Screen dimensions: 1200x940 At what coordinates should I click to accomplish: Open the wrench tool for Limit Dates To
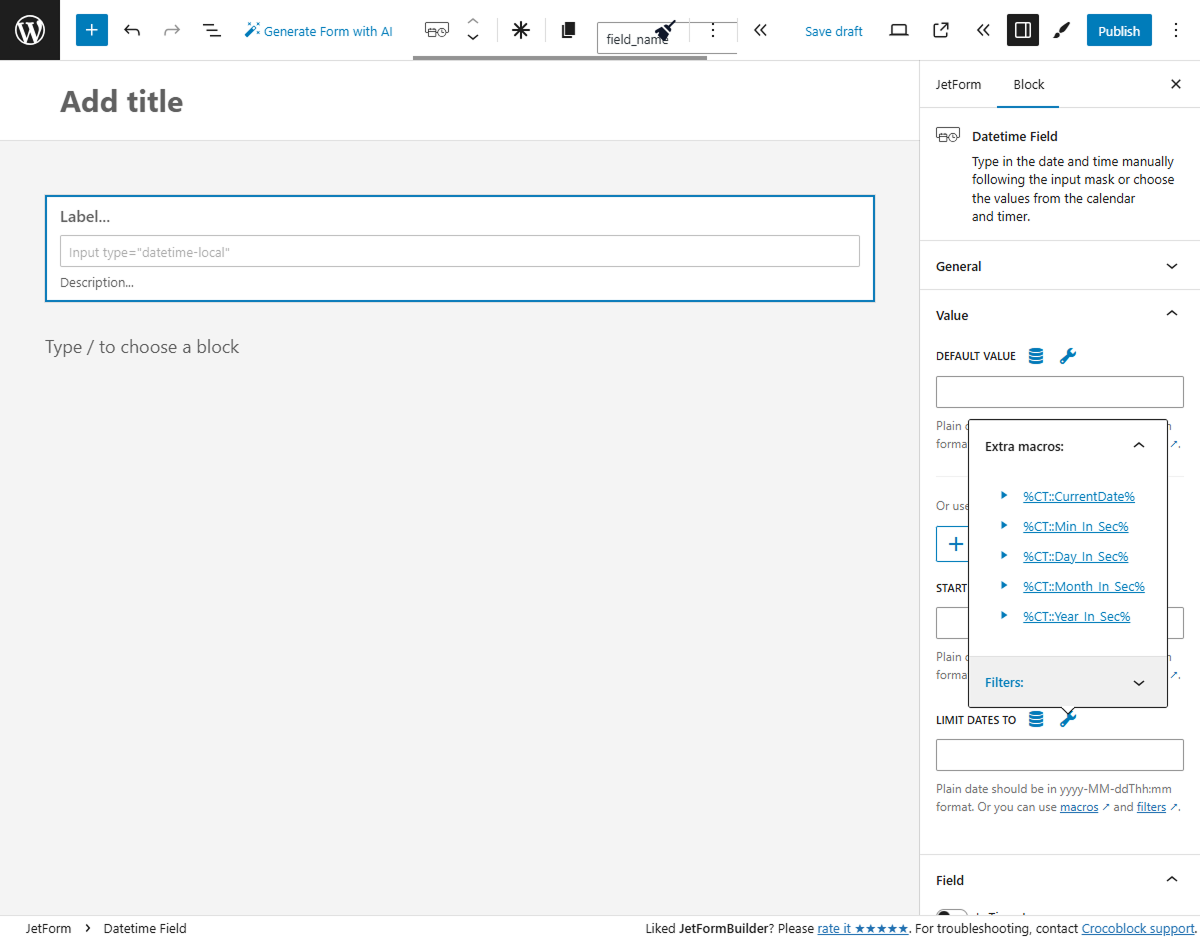pos(1068,719)
